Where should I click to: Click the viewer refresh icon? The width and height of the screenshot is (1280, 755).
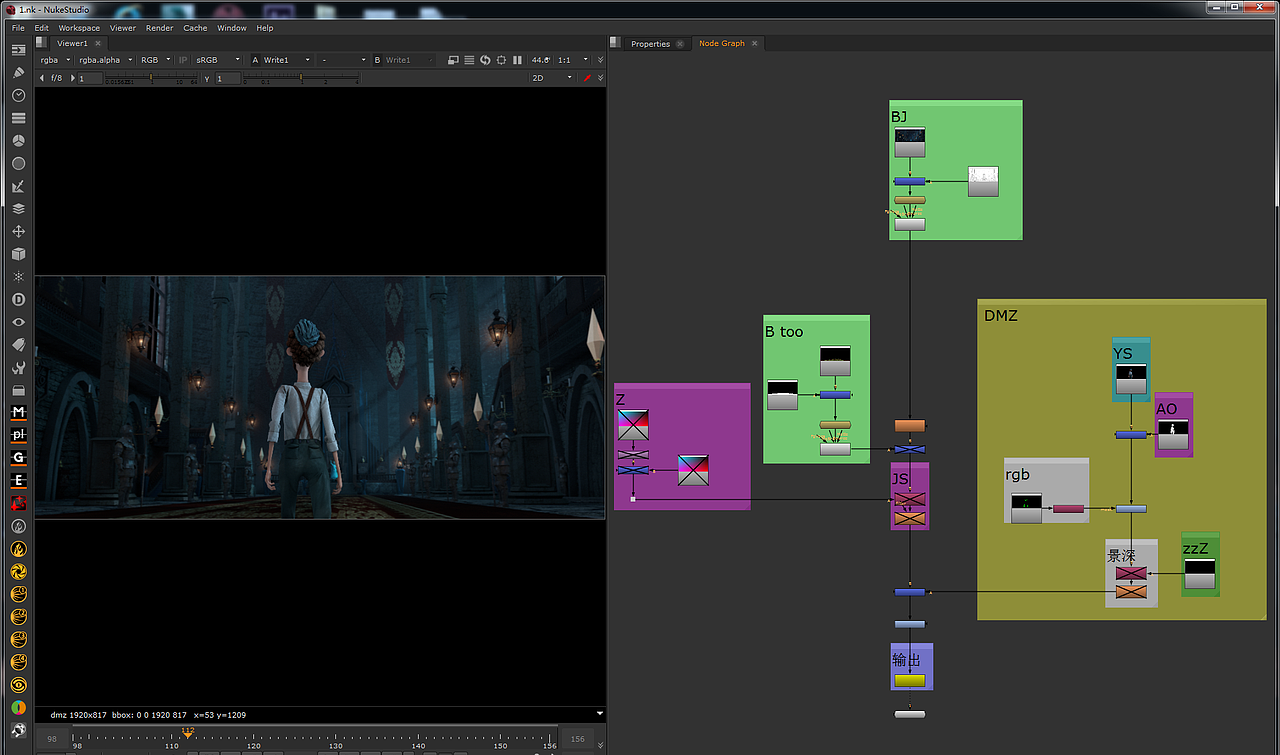coord(485,60)
